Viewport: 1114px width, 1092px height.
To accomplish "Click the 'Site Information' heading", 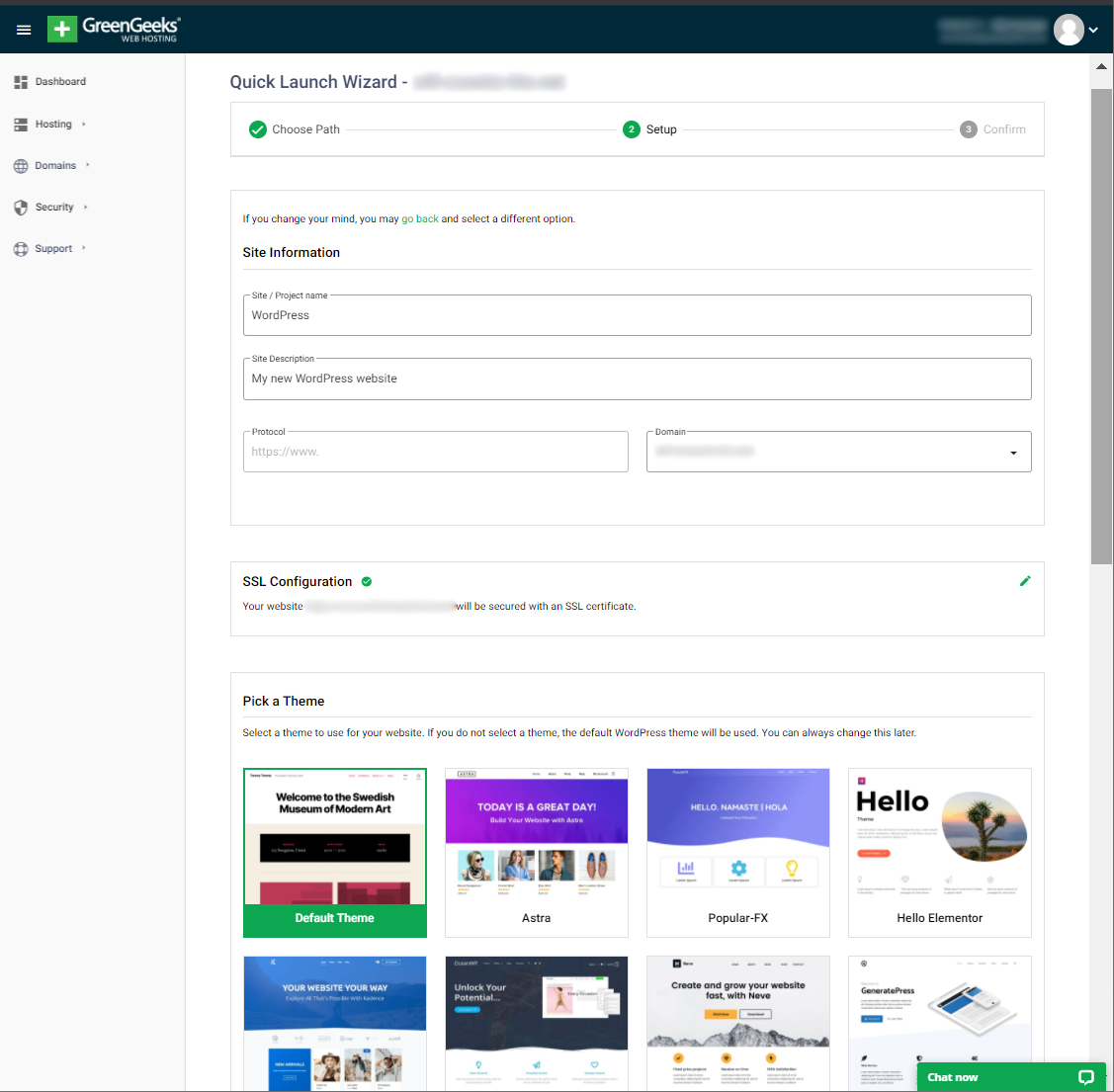I will [x=292, y=253].
